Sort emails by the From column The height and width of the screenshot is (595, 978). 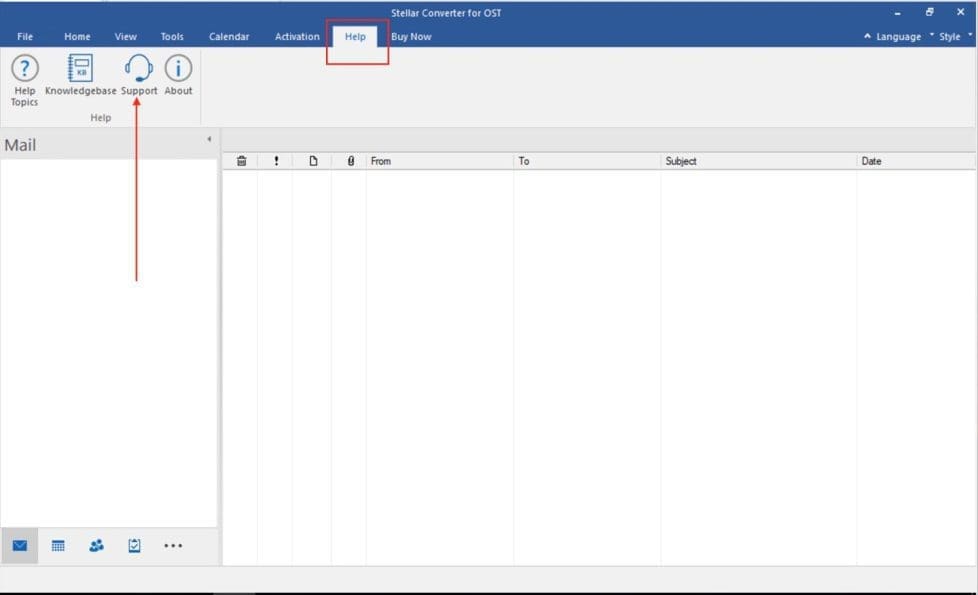[x=439, y=161]
